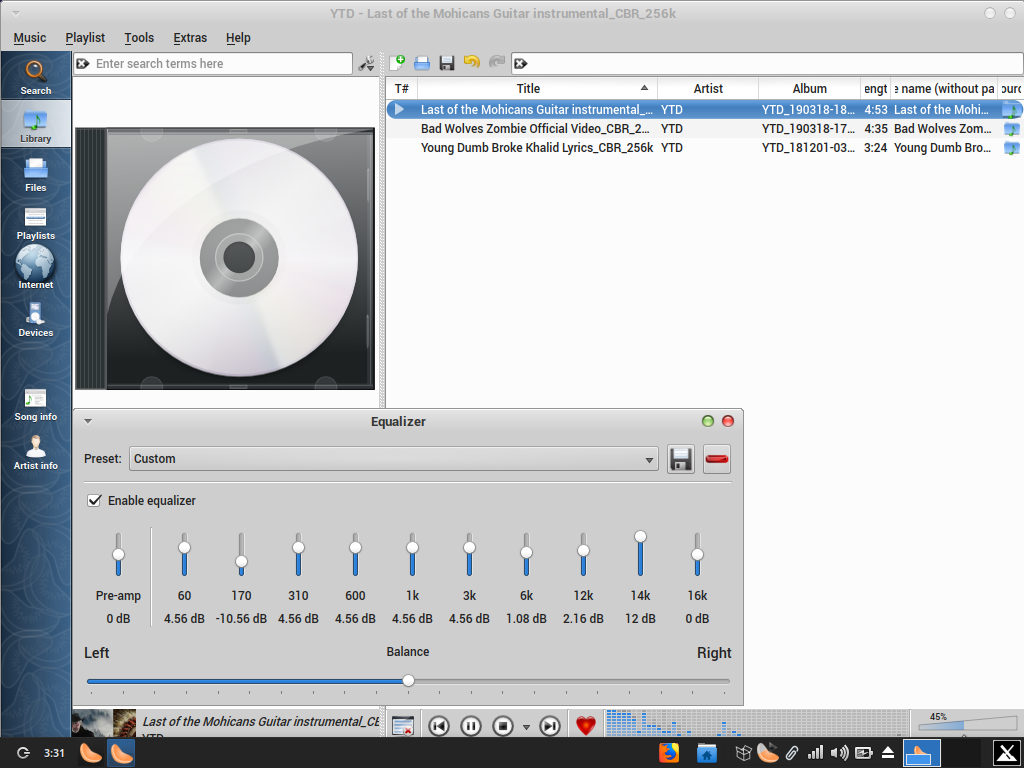Love the track with heart icon
Viewport: 1024px width, 768px height.
pyautogui.click(x=586, y=726)
